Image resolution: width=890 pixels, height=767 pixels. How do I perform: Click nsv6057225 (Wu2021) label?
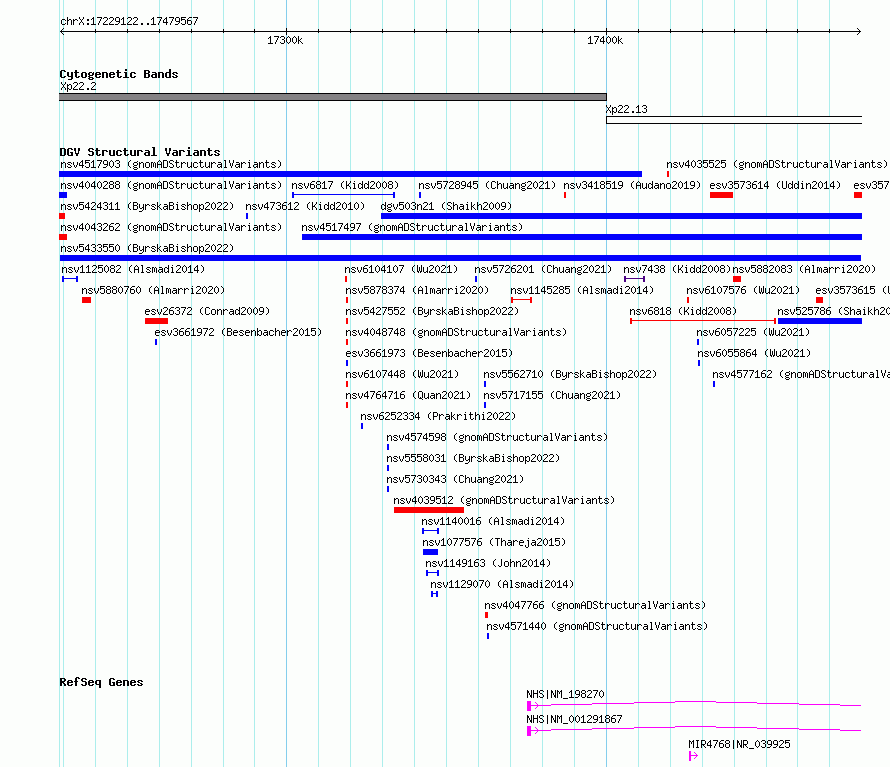click(x=753, y=333)
